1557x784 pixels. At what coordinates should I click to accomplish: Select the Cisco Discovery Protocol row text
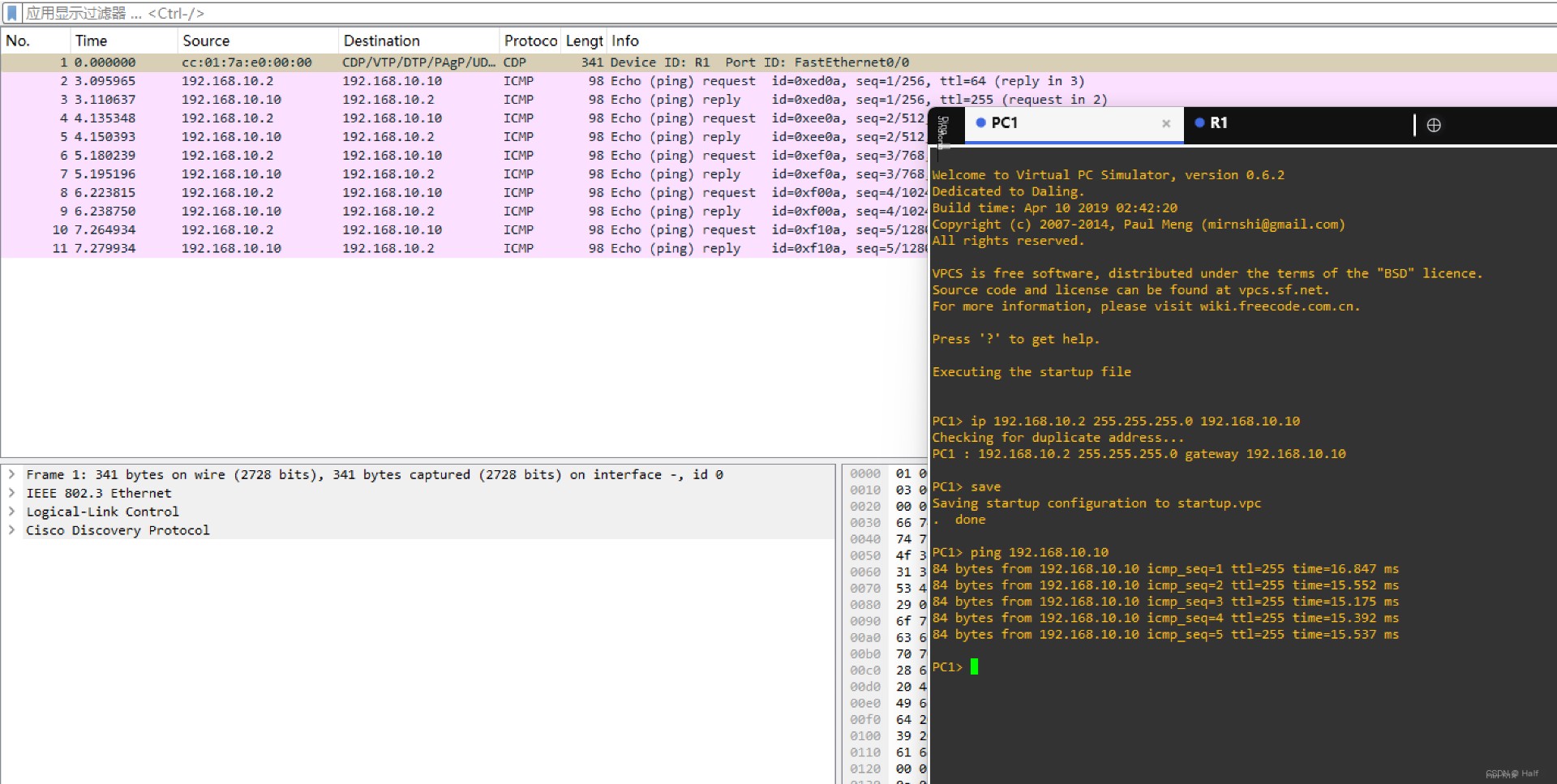coord(118,530)
